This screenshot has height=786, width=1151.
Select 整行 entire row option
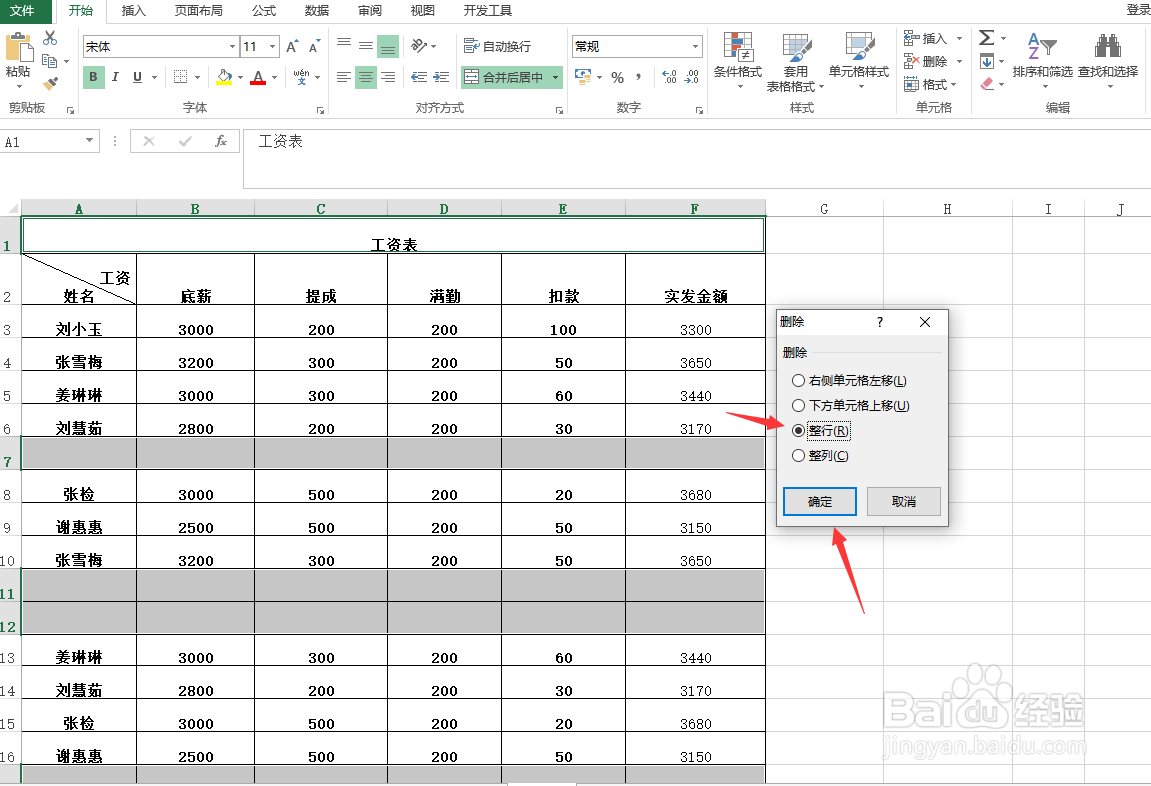pos(820,431)
